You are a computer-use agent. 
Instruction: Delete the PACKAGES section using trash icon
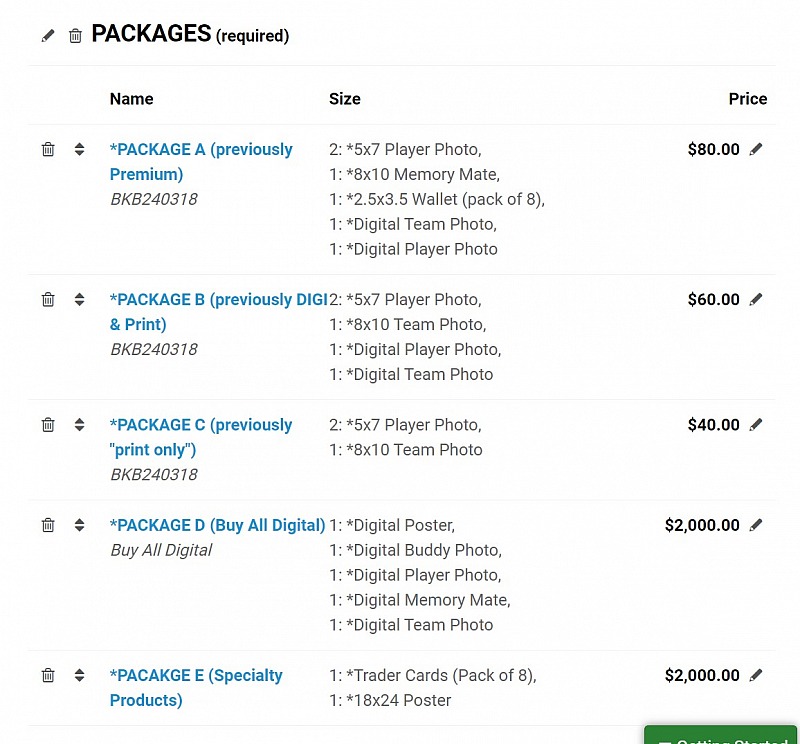(x=76, y=36)
